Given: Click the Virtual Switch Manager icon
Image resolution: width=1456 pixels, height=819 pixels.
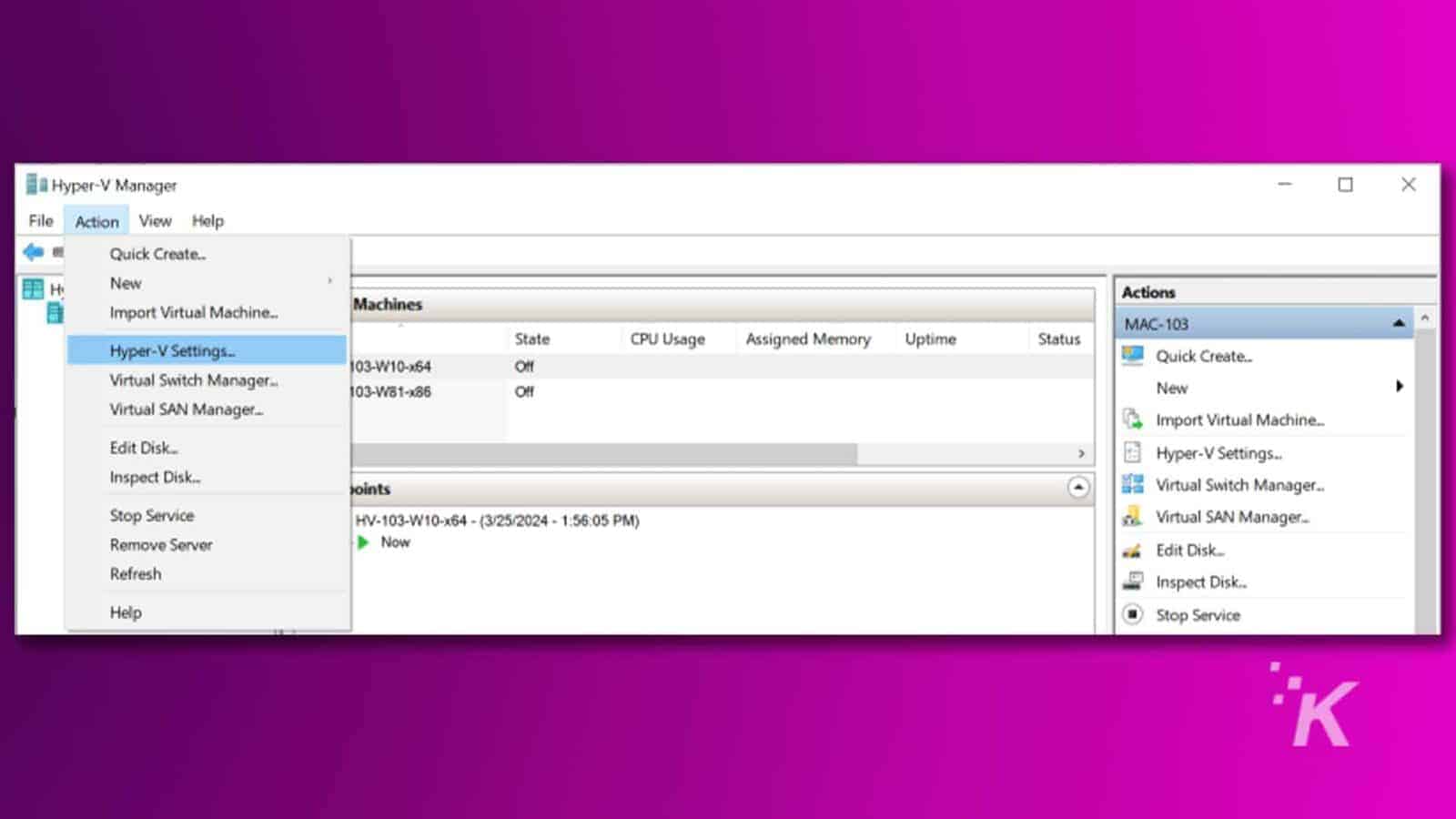Looking at the screenshot, I should coord(1131,484).
